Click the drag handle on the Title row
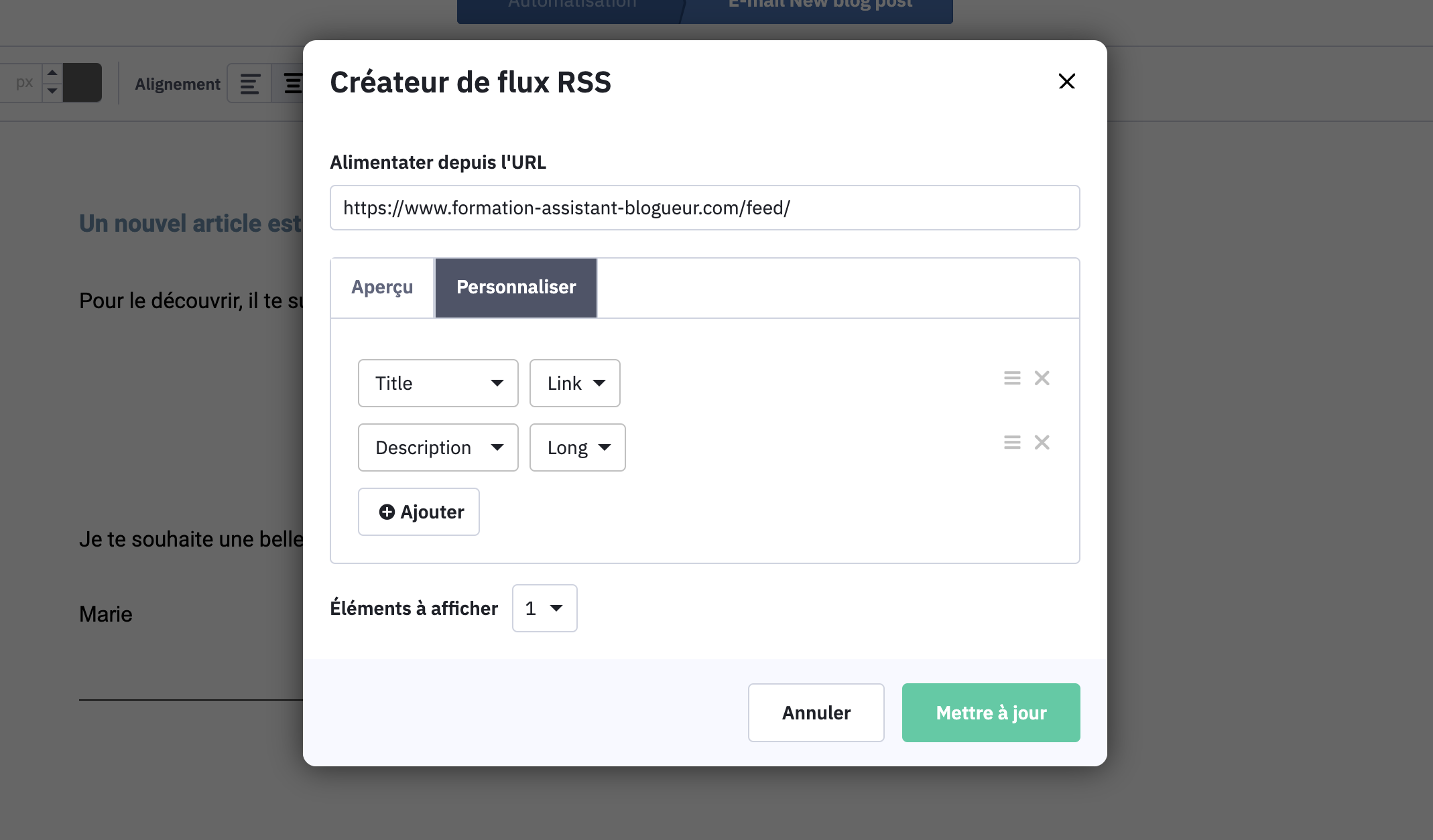 1012,378
